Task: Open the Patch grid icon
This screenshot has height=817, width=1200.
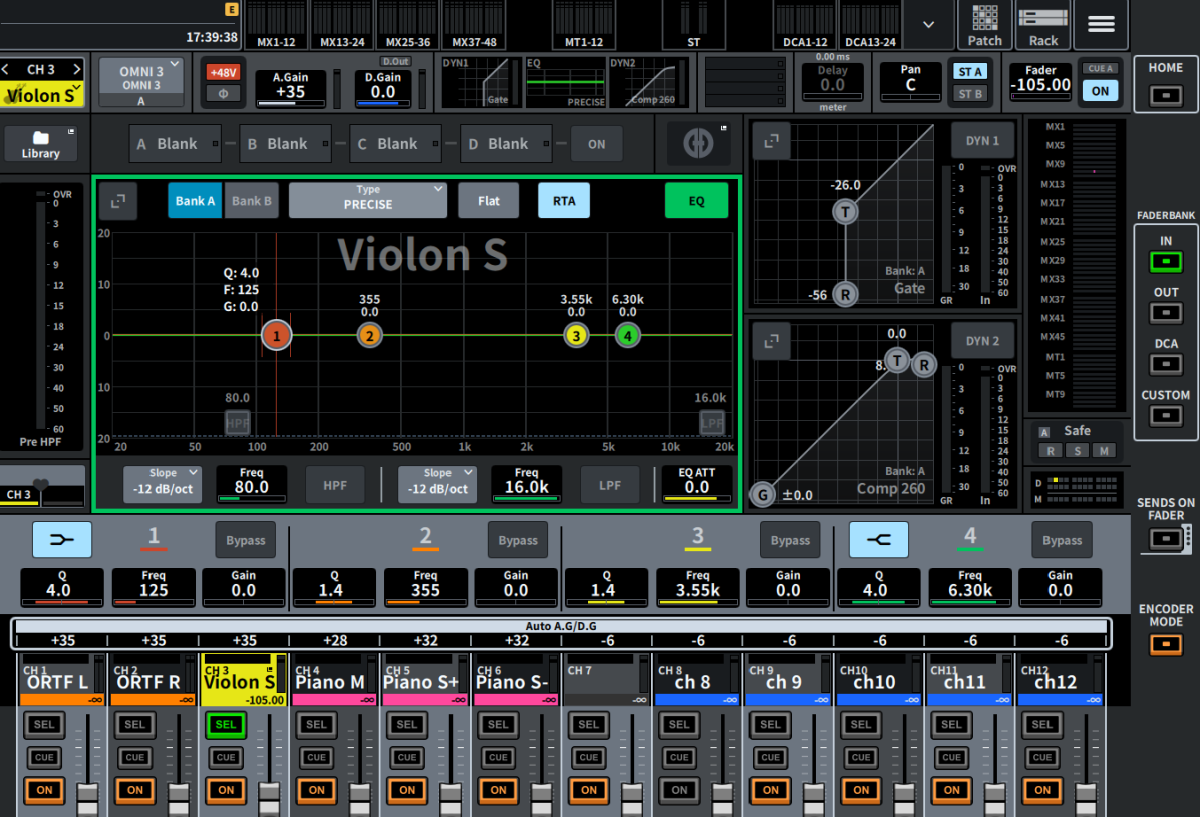Action: point(984,25)
